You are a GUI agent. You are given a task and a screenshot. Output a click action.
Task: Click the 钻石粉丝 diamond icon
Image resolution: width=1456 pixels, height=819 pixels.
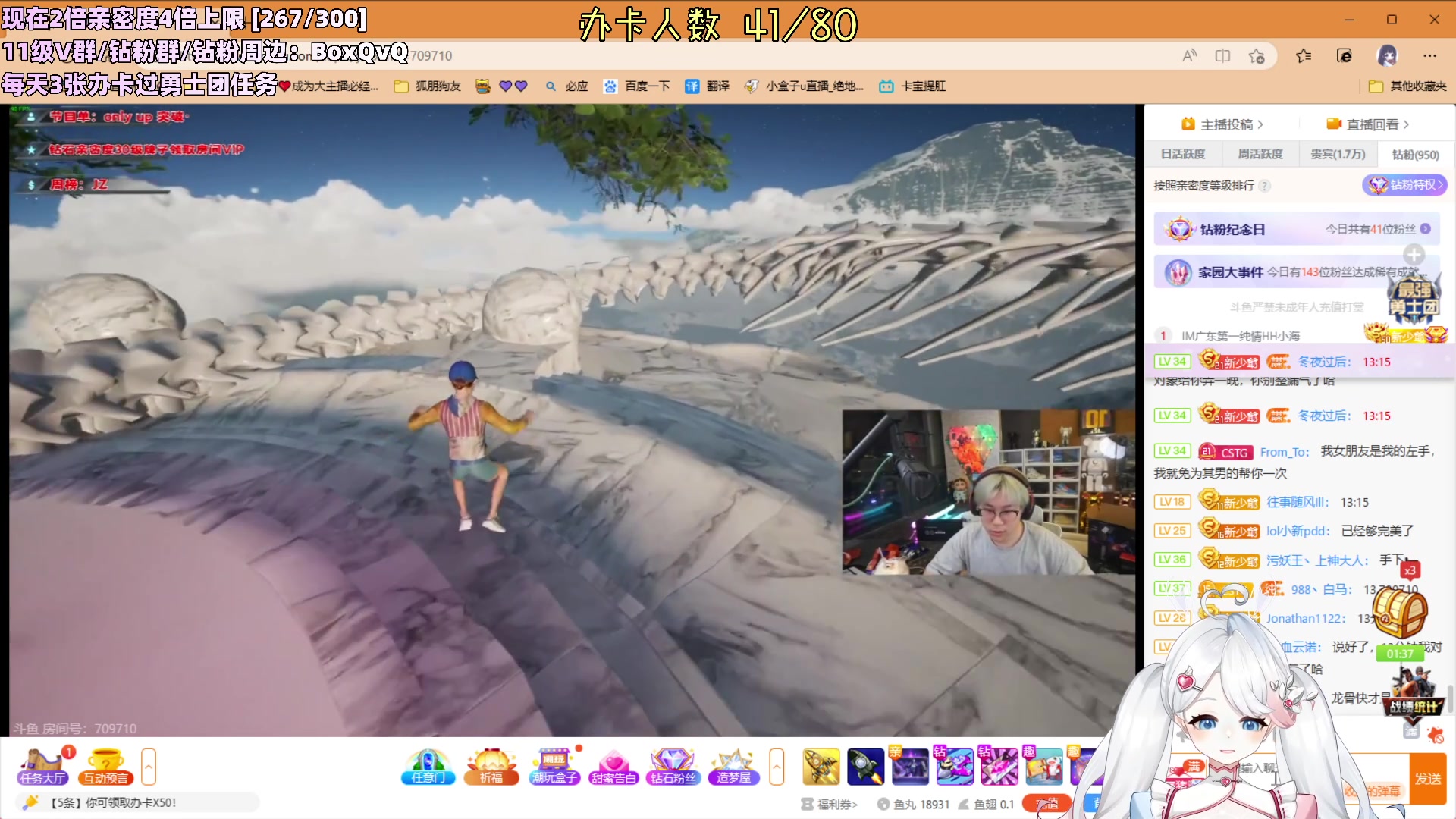tap(673, 767)
